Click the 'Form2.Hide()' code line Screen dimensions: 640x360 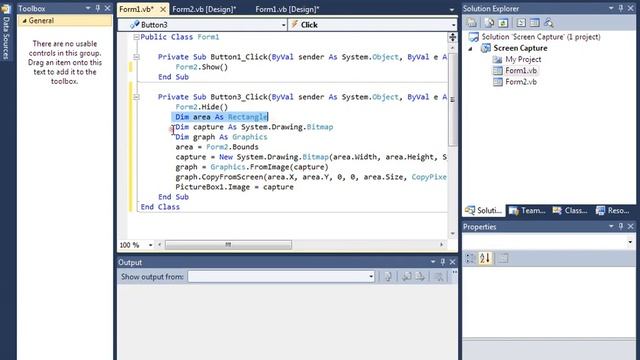202,107
